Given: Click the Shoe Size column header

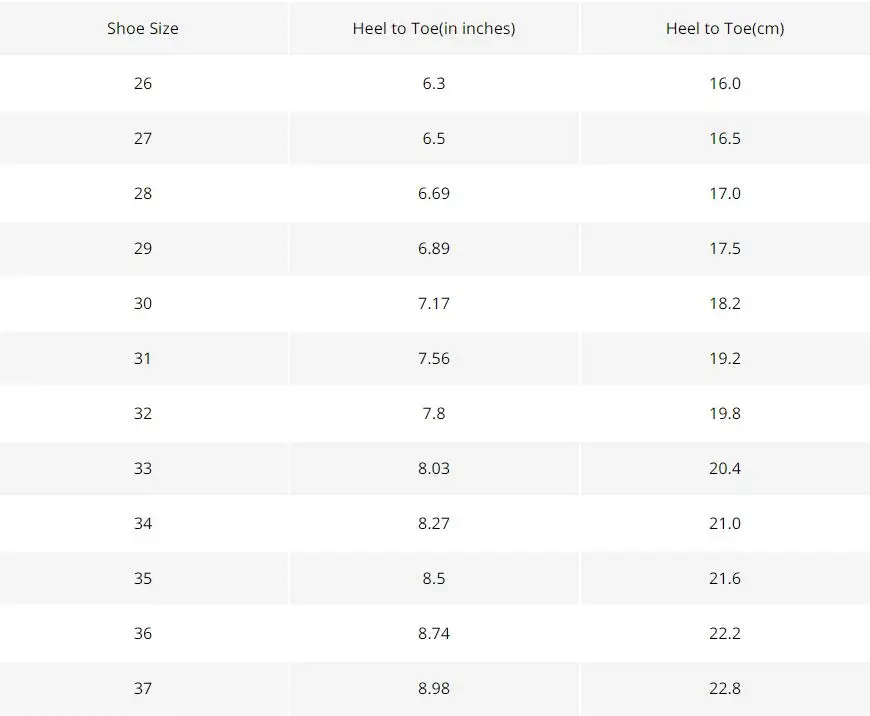Looking at the screenshot, I should click(143, 28).
